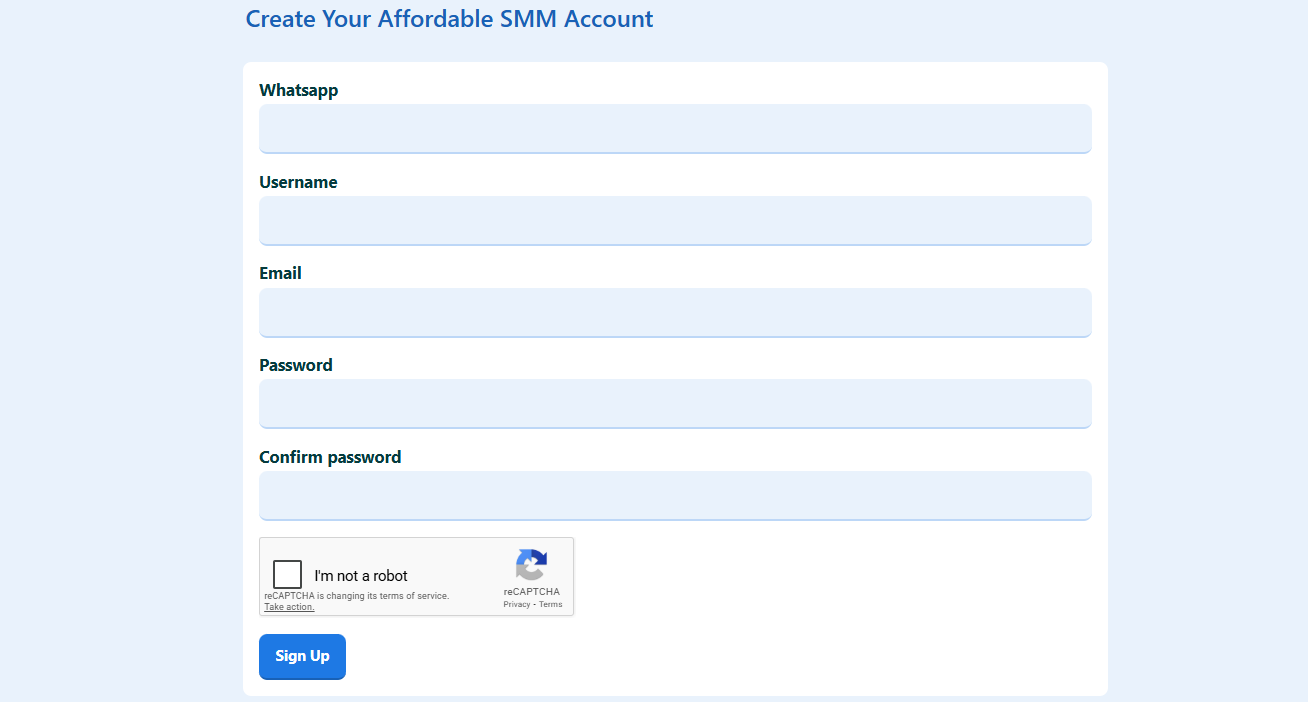Click the Take action link
The width and height of the screenshot is (1308, 702).
click(x=289, y=607)
